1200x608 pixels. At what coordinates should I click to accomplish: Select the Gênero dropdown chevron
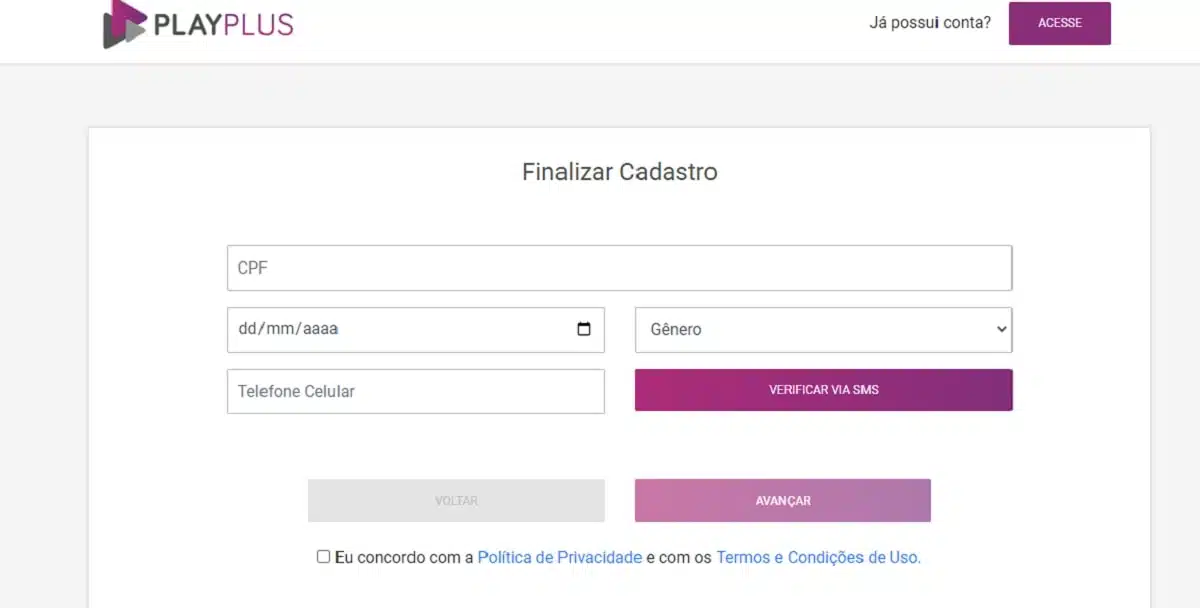pyautogui.click(x=1000, y=329)
